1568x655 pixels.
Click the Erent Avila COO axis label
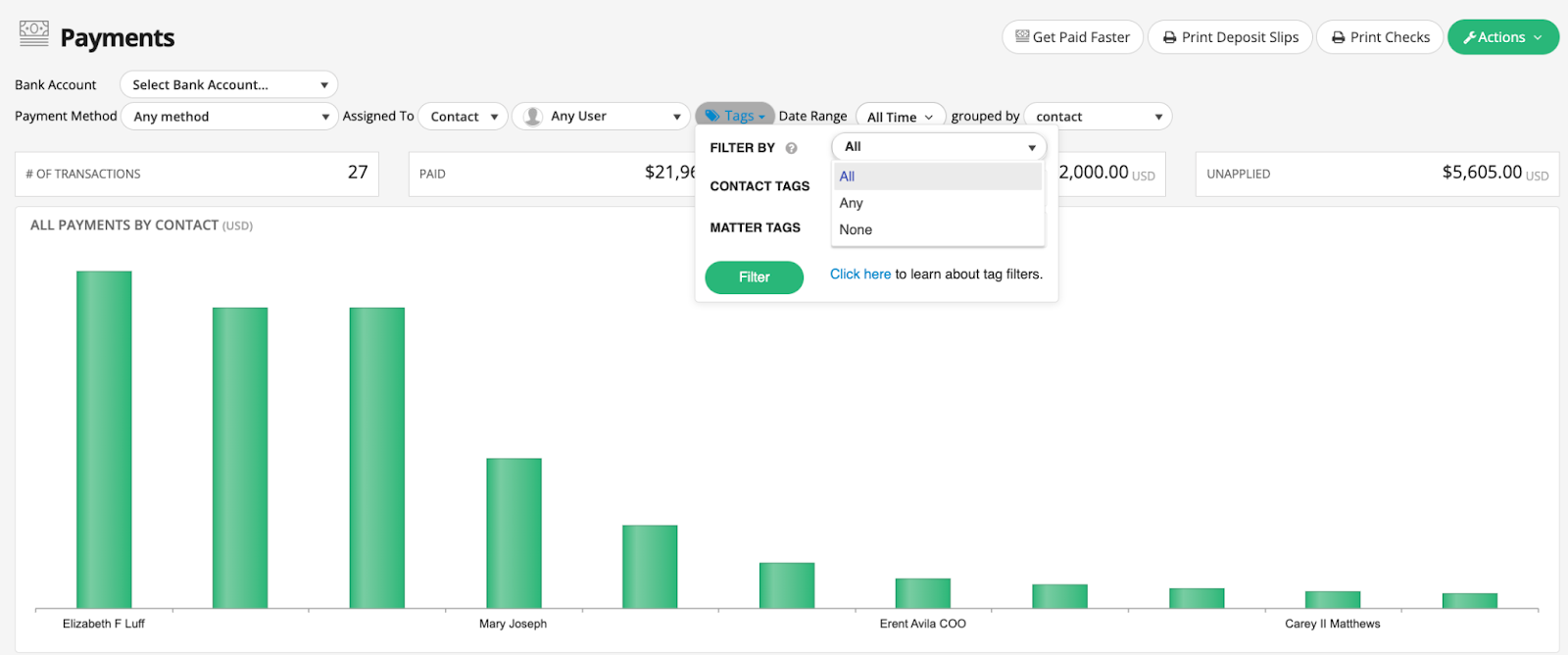(922, 624)
